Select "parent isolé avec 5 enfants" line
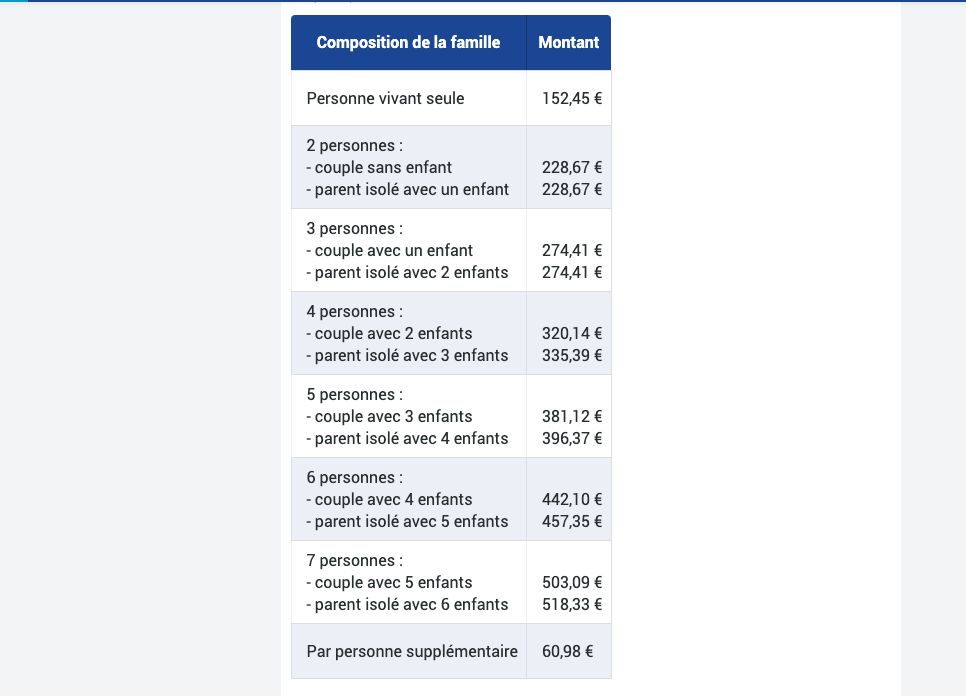 [x=408, y=522]
